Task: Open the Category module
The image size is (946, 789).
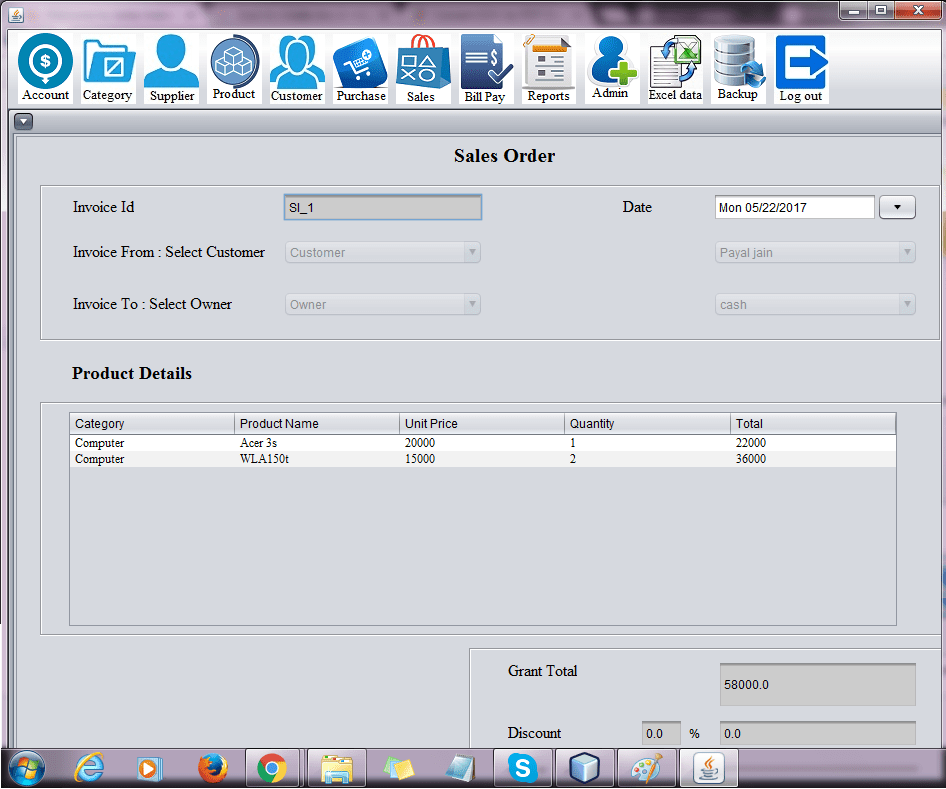Action: 107,68
